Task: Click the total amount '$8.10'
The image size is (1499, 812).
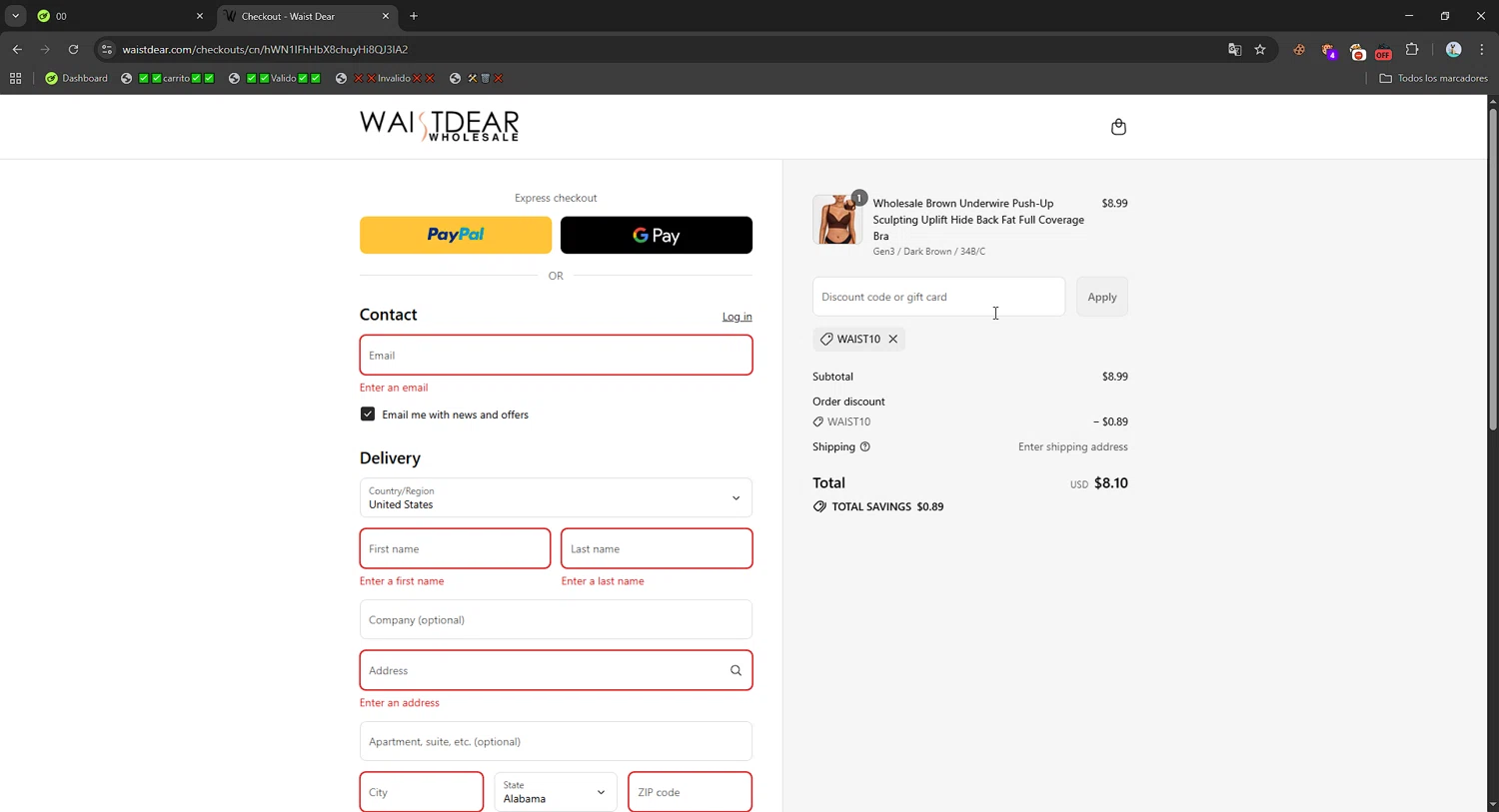Action: (1111, 483)
